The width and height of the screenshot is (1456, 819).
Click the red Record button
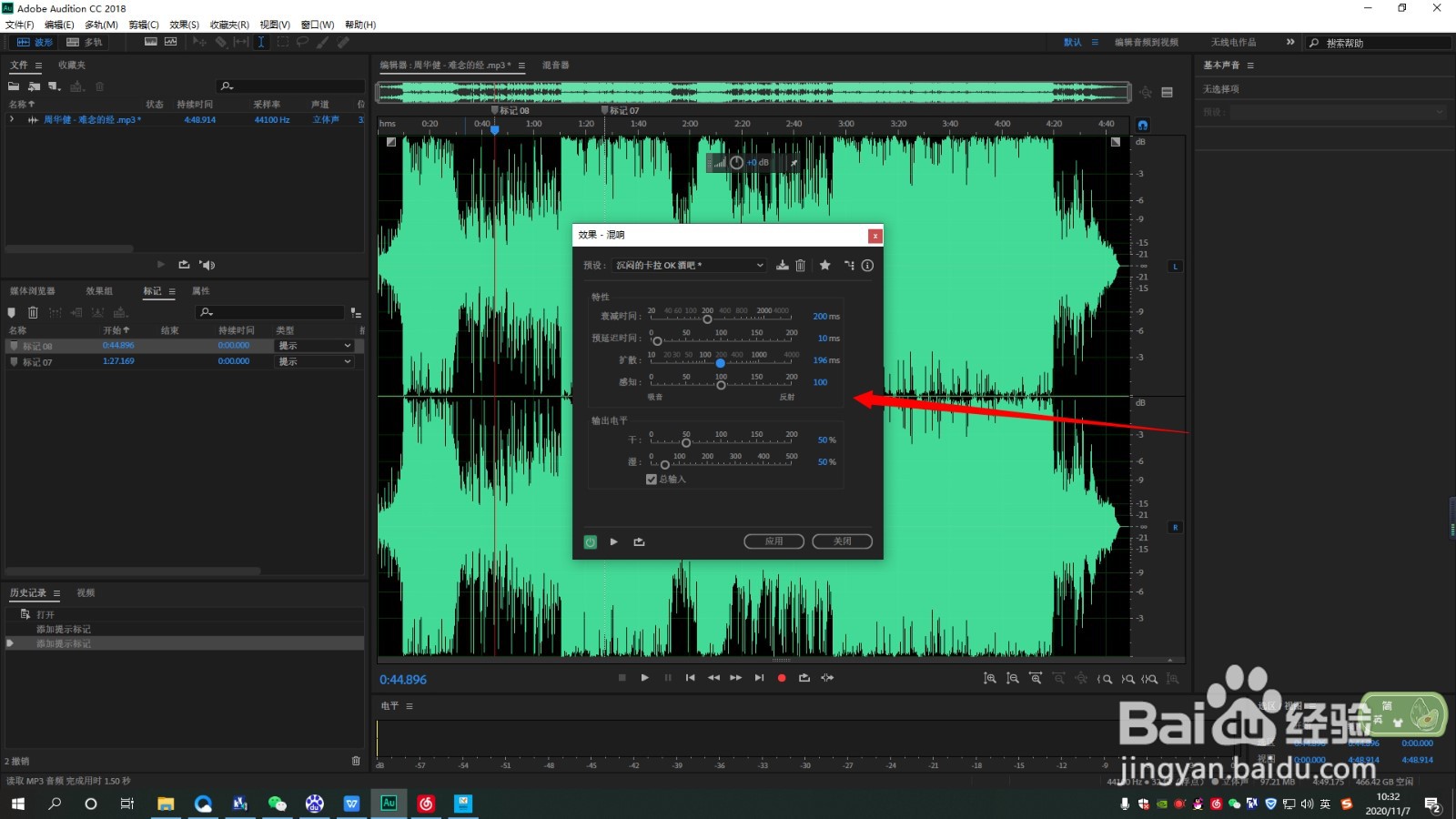782,678
